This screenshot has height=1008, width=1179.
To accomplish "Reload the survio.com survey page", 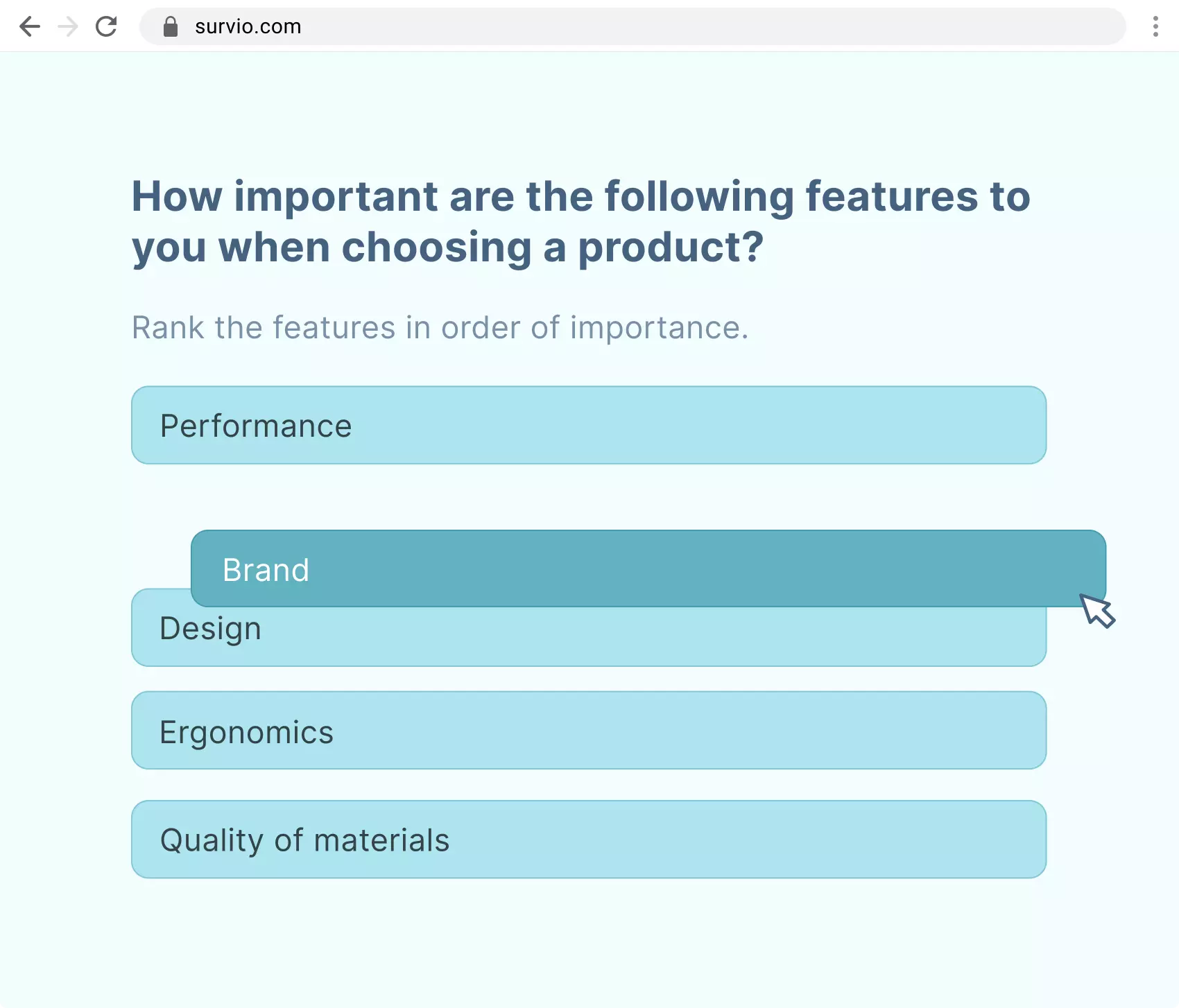I will click(x=106, y=26).
